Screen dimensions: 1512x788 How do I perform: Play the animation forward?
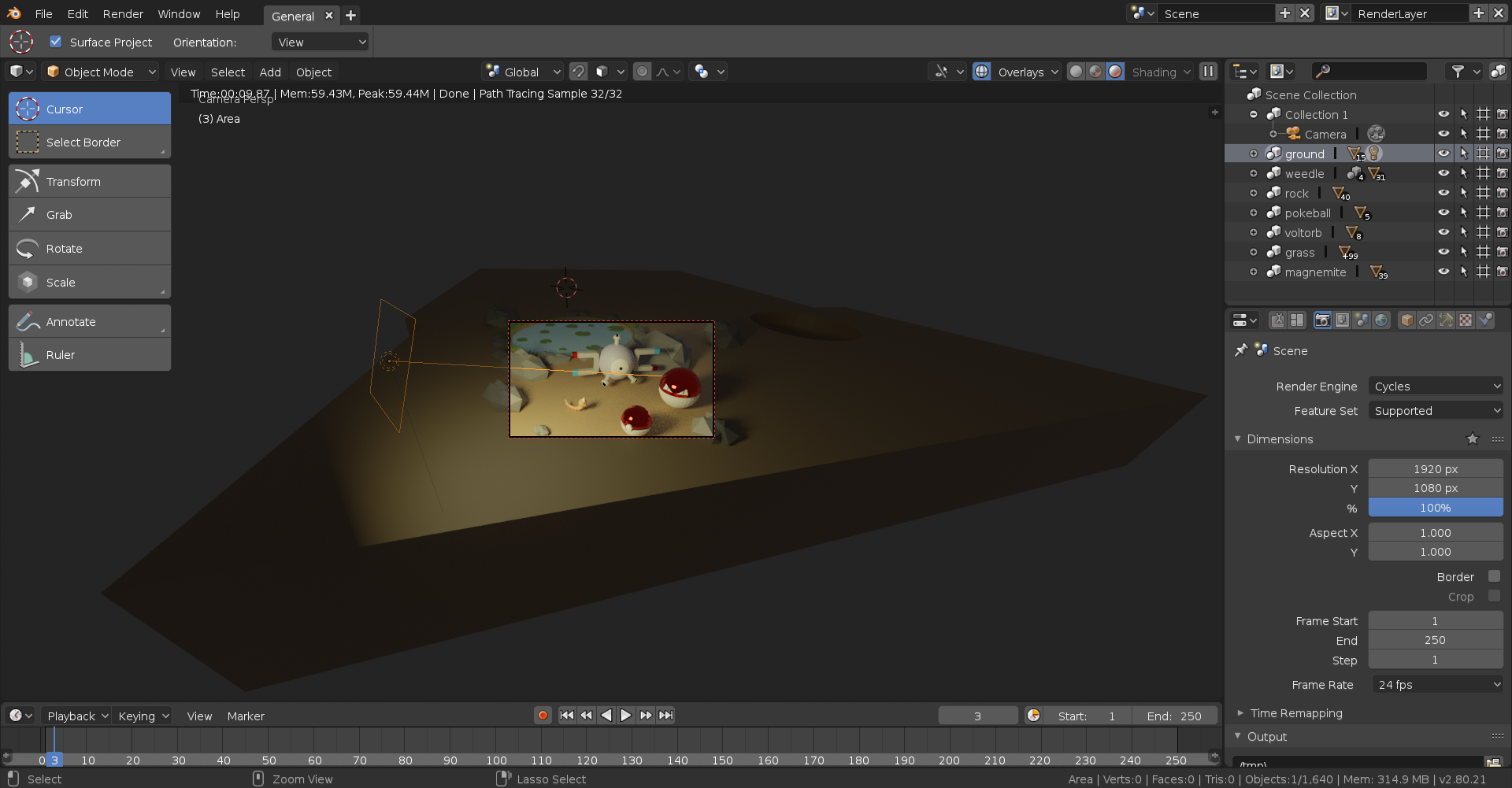pyautogui.click(x=626, y=715)
